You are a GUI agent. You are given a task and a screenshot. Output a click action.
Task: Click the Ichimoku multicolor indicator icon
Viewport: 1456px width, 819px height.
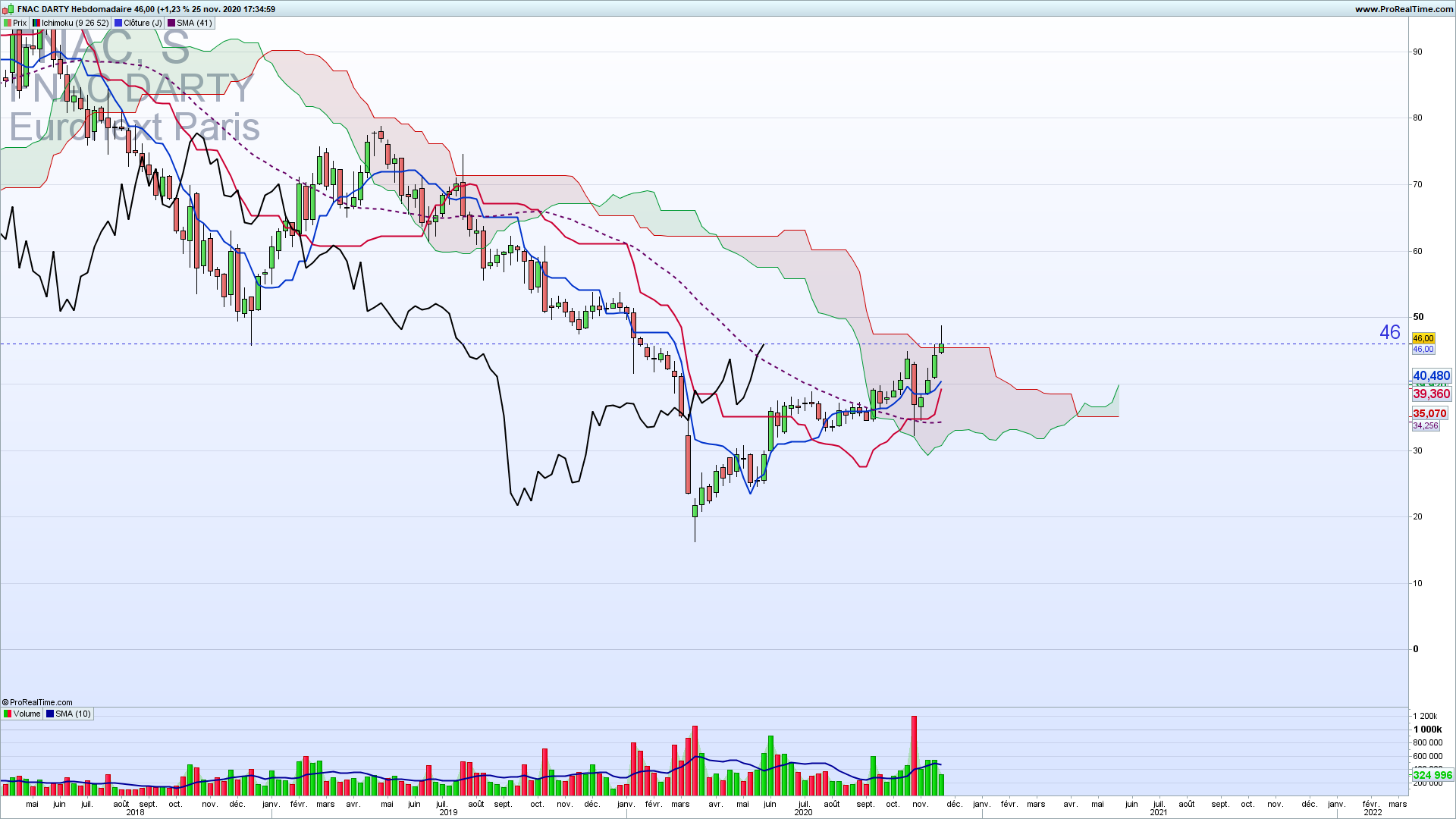coord(36,24)
